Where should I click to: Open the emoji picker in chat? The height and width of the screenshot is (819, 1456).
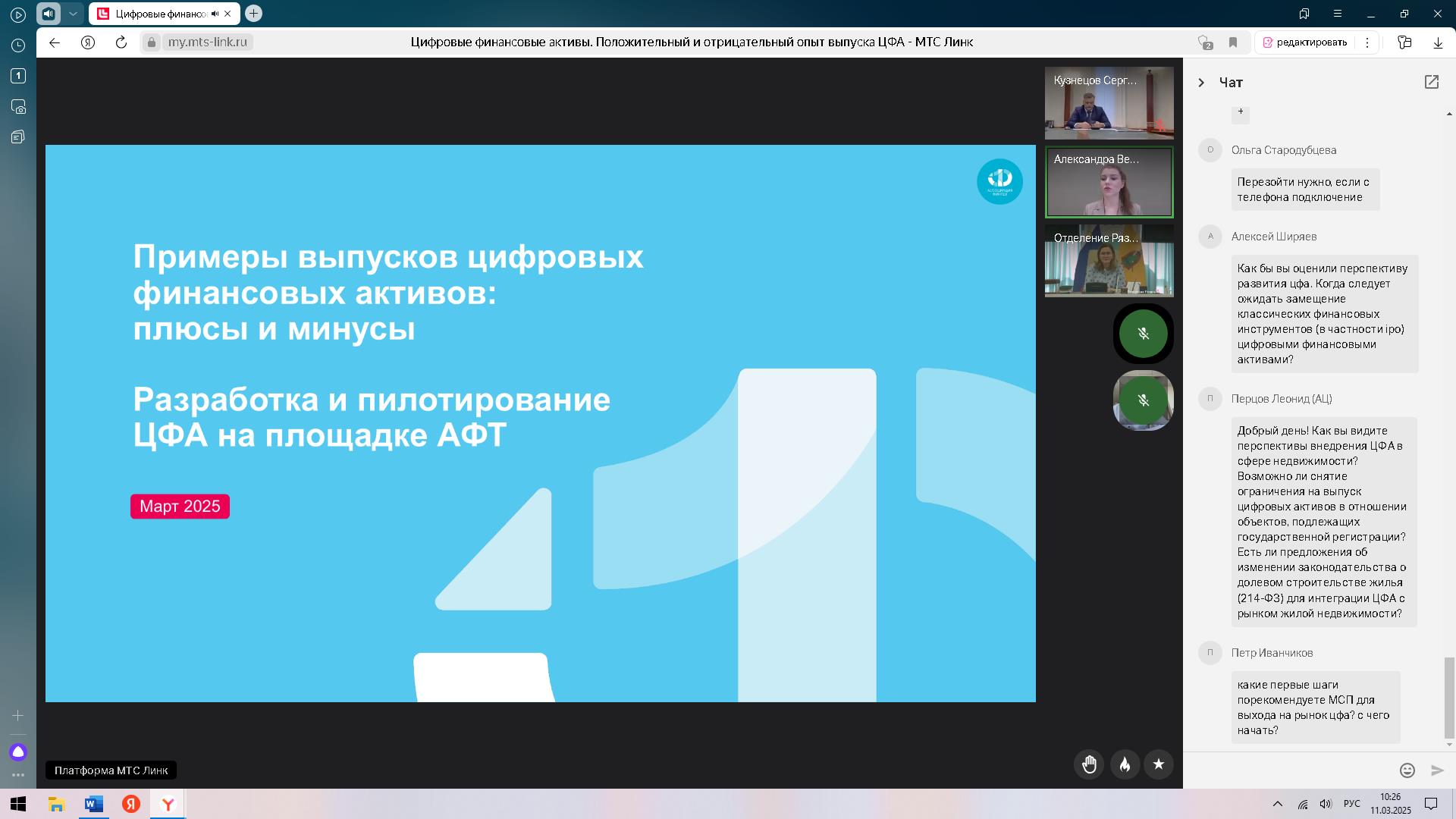[1407, 770]
